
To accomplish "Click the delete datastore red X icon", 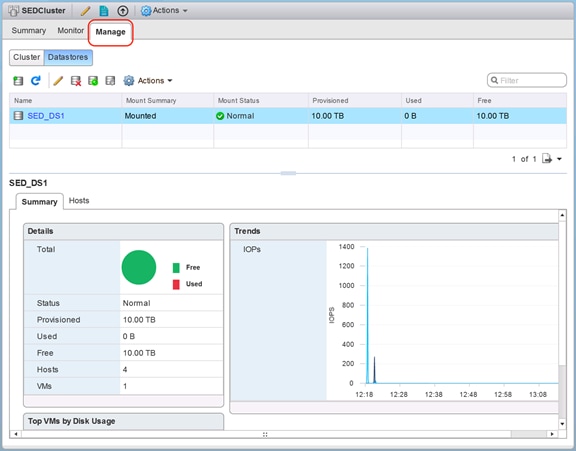I will click(76, 81).
